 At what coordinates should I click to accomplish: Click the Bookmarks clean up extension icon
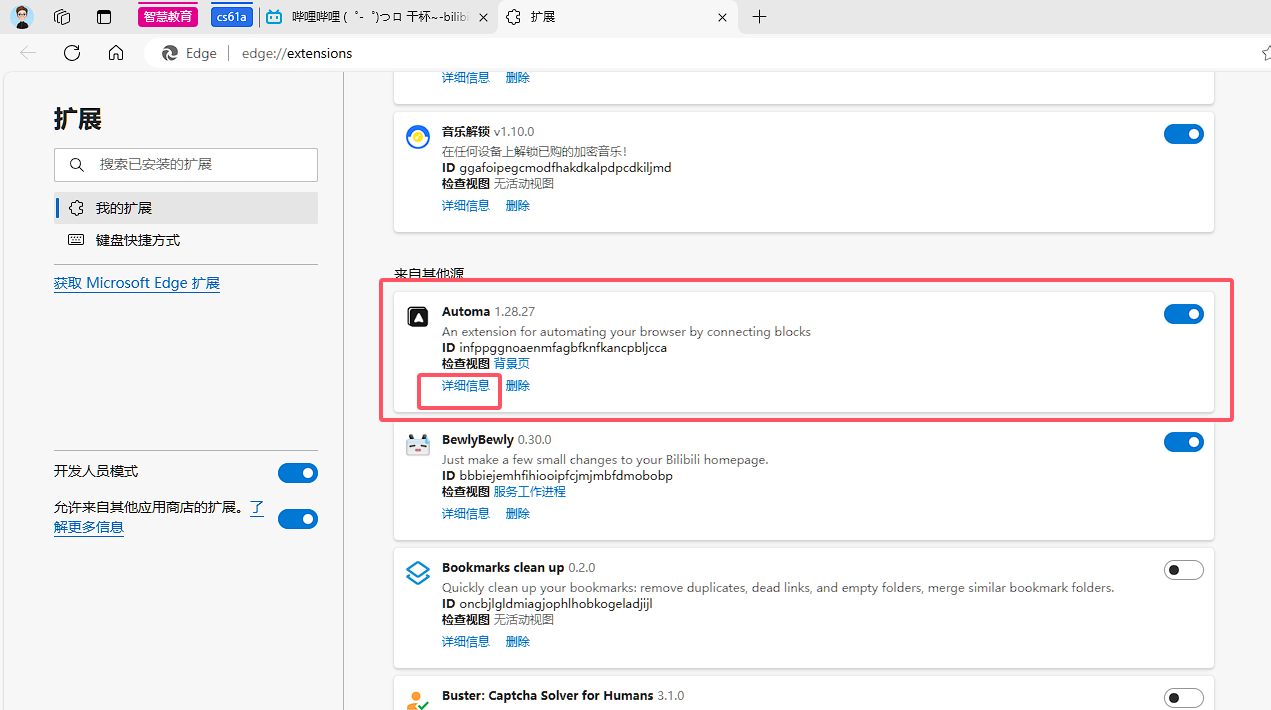tap(418, 573)
